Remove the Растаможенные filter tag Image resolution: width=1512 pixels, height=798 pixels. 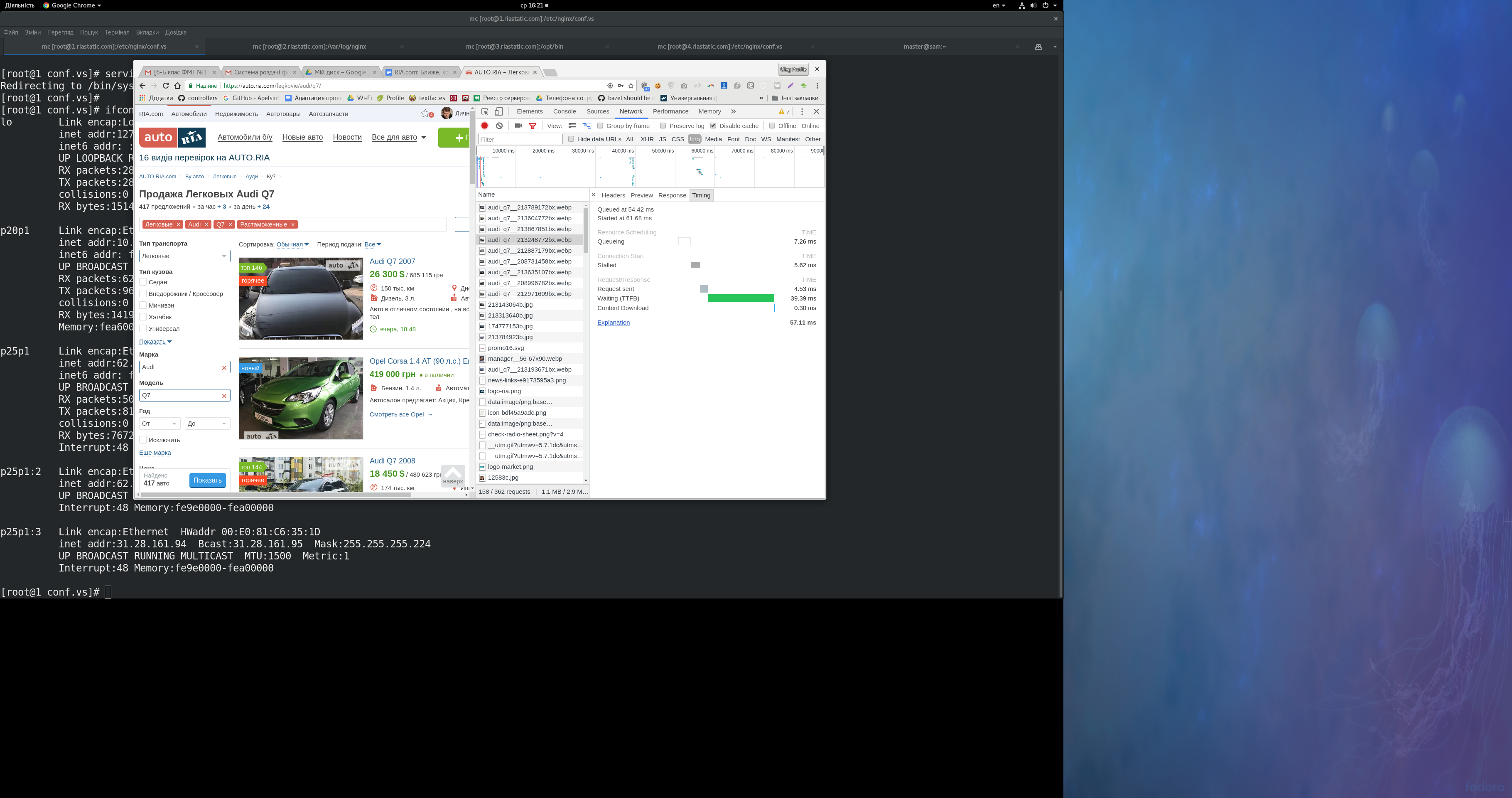pos(292,224)
